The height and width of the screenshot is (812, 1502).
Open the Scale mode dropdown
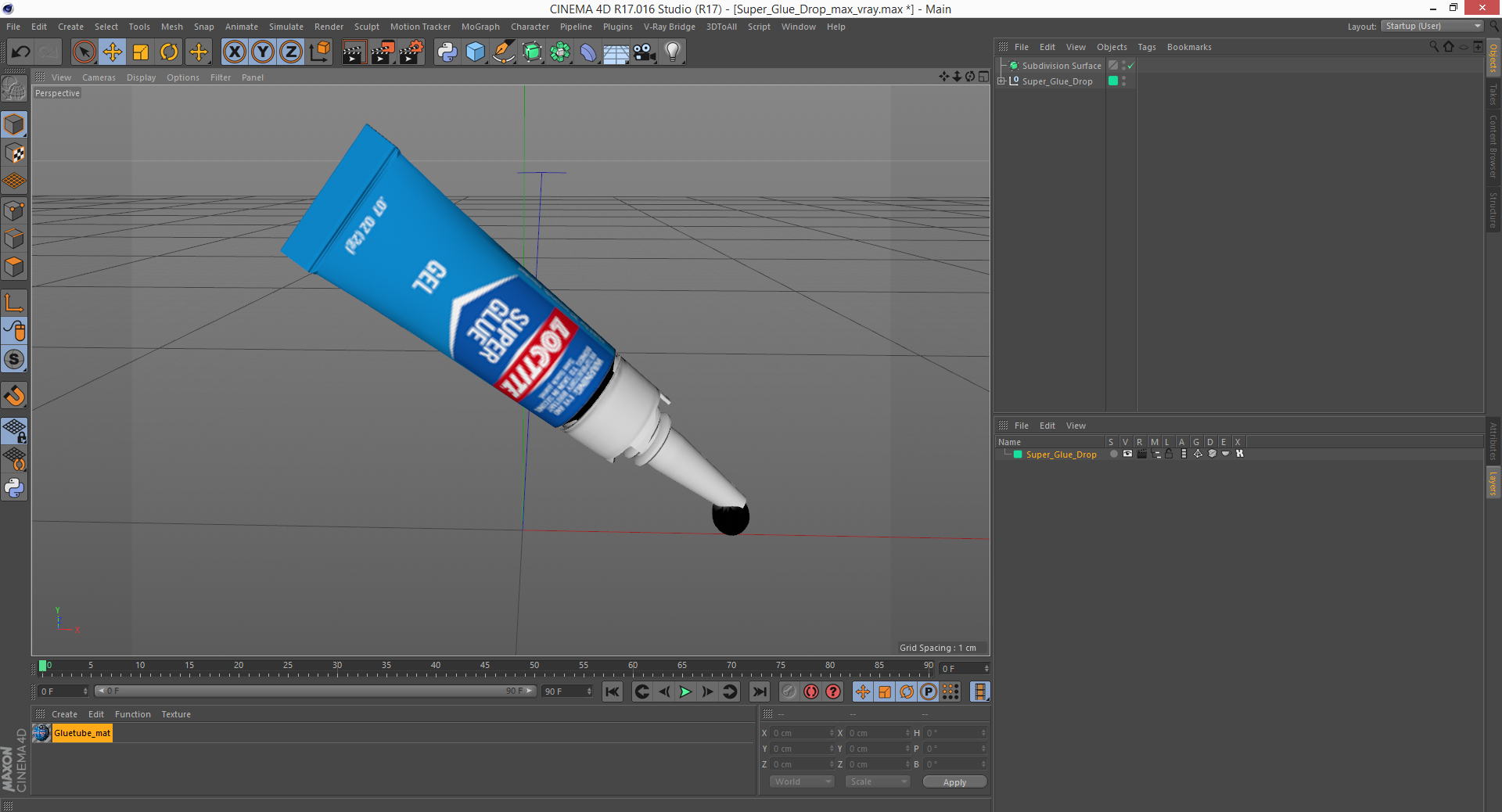tap(878, 781)
